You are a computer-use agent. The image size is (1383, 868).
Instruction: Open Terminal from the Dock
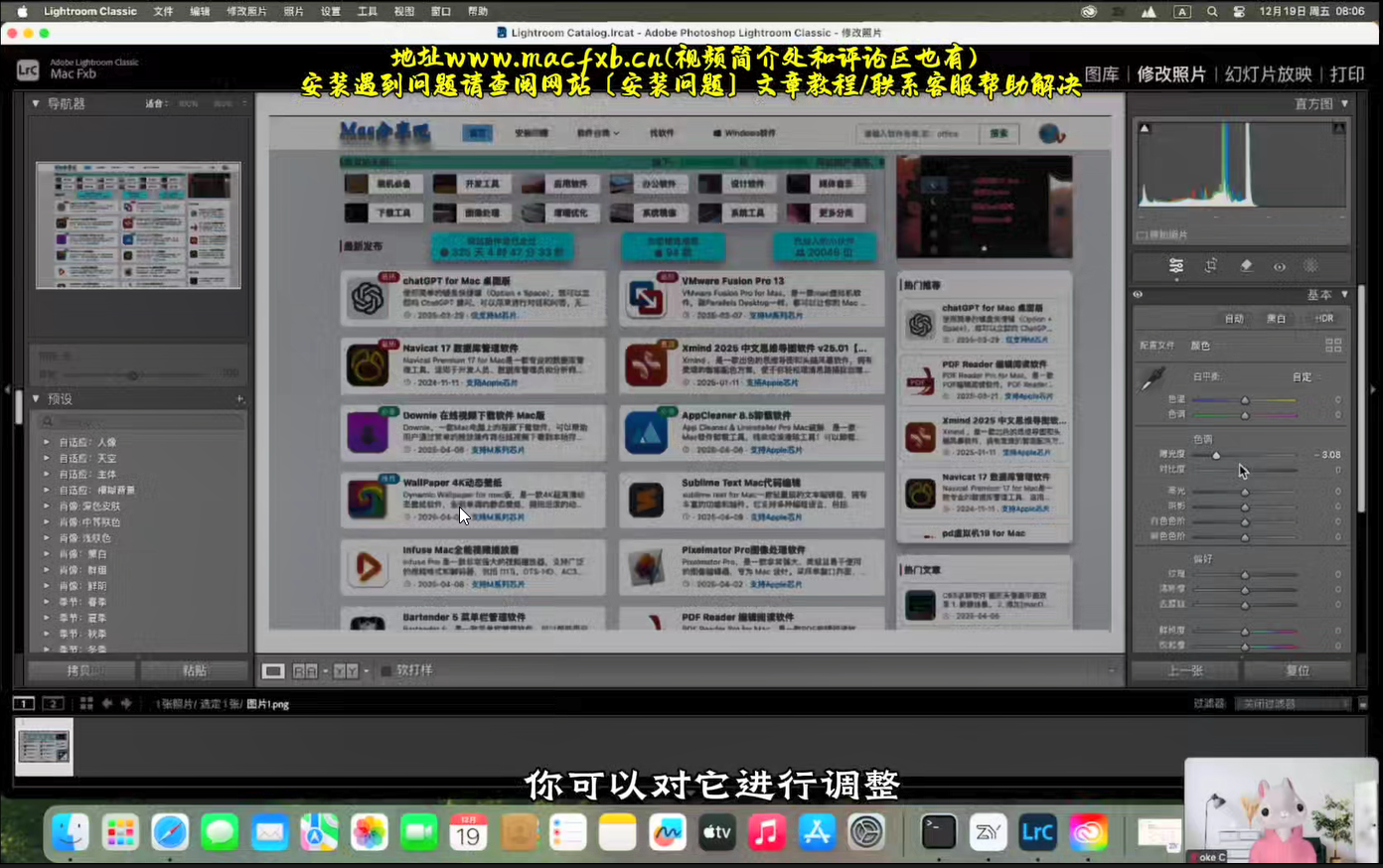coord(938,832)
